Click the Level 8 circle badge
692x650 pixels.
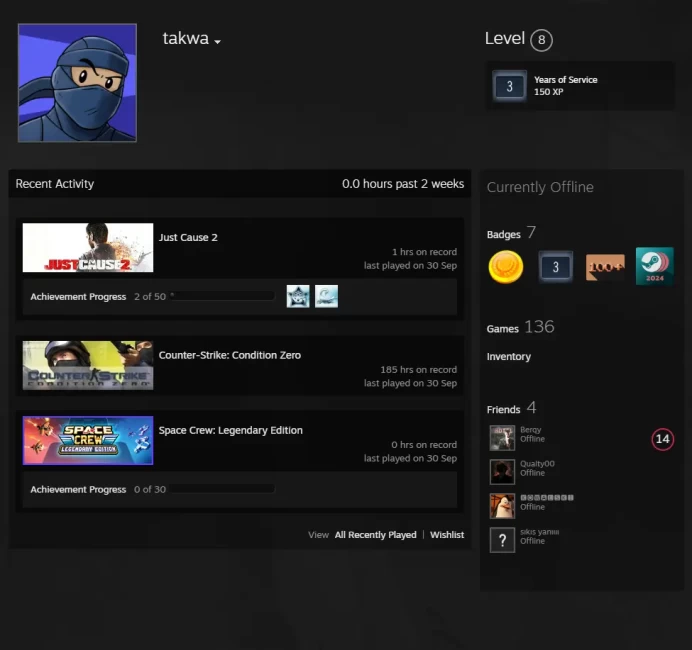click(541, 40)
